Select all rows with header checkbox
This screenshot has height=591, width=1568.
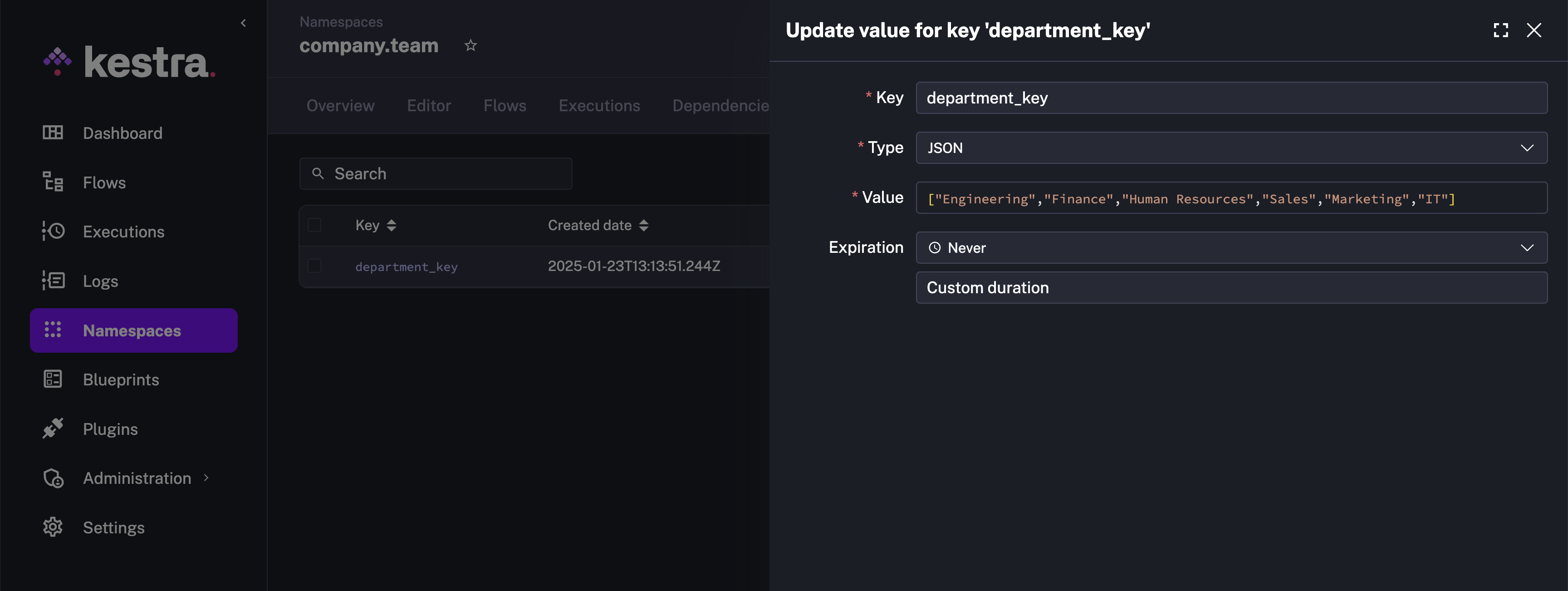tap(315, 226)
